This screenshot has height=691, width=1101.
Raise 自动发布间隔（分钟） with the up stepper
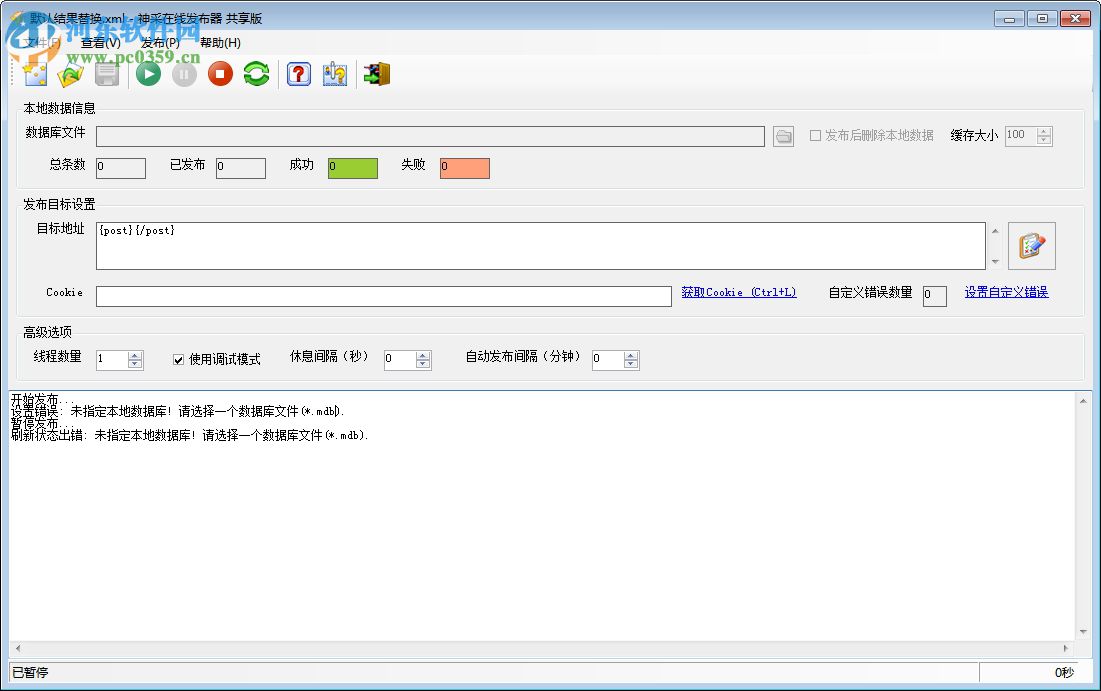click(629, 355)
